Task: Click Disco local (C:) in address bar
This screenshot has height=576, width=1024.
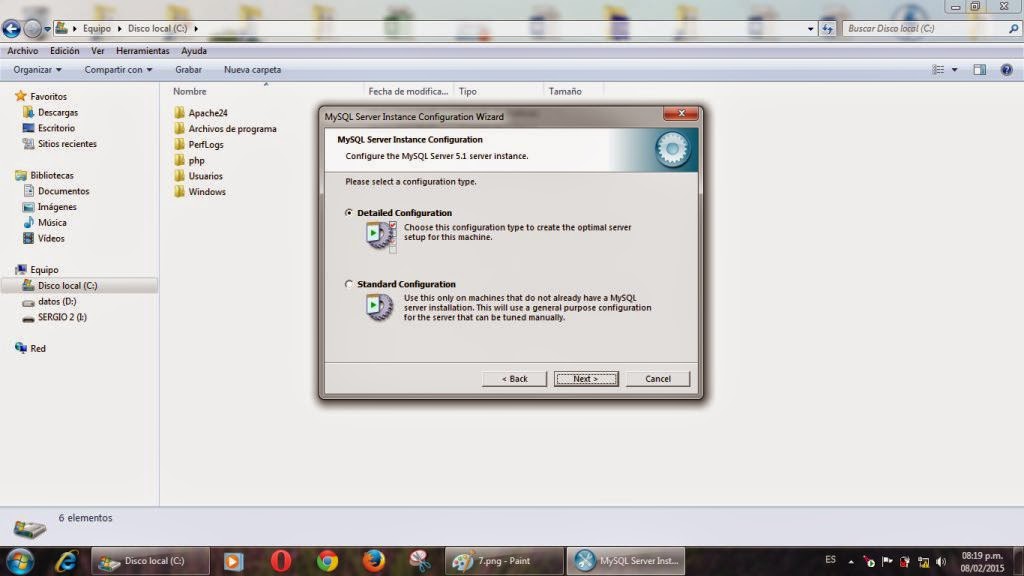Action: click(x=157, y=29)
